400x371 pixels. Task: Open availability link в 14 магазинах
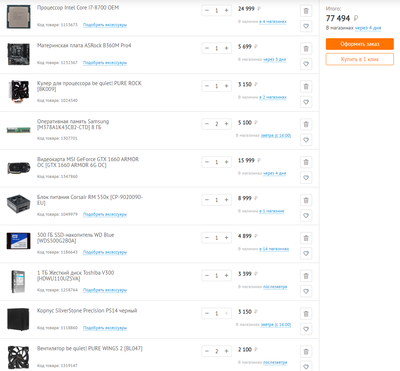274,249
